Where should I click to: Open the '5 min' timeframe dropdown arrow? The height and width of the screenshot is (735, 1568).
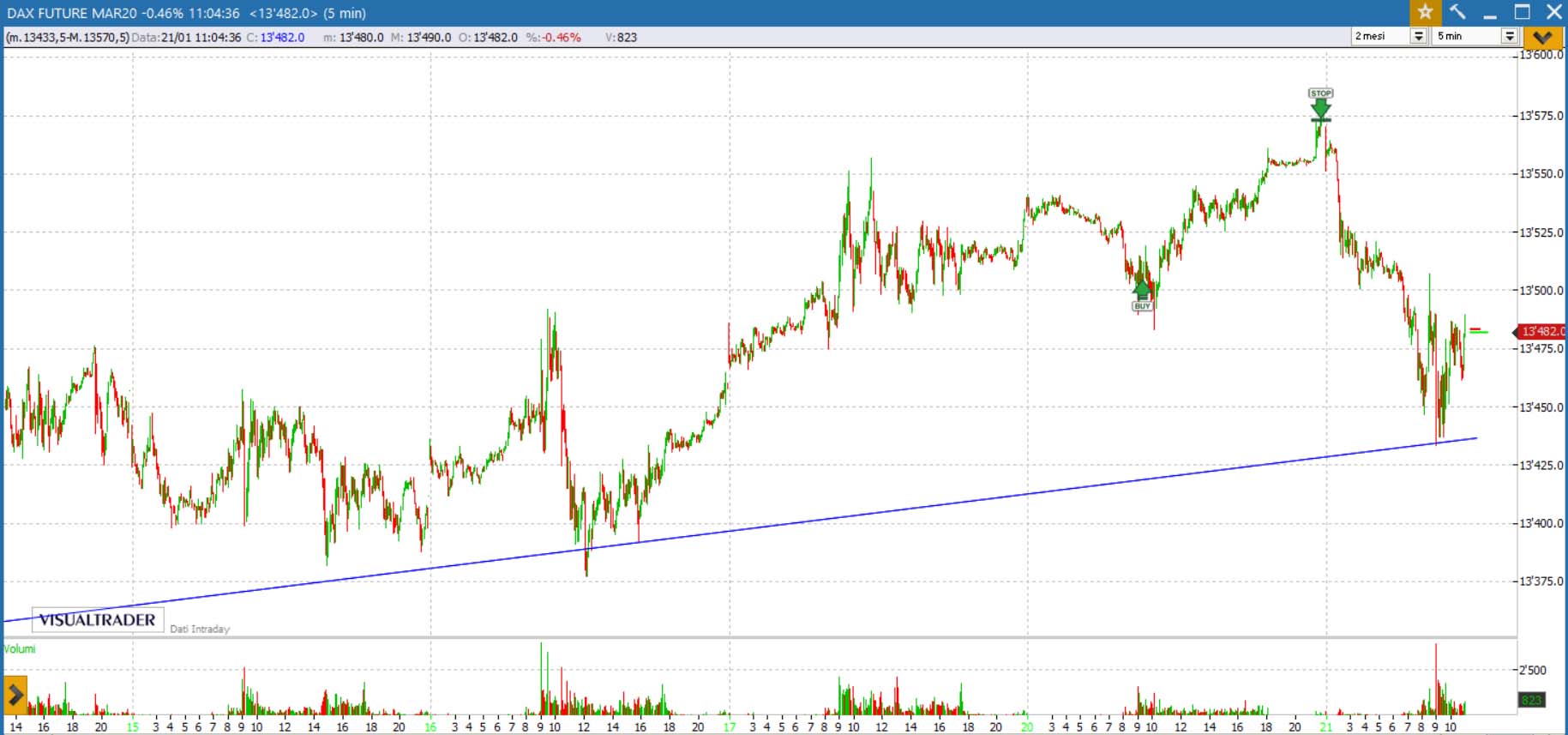click(1510, 36)
